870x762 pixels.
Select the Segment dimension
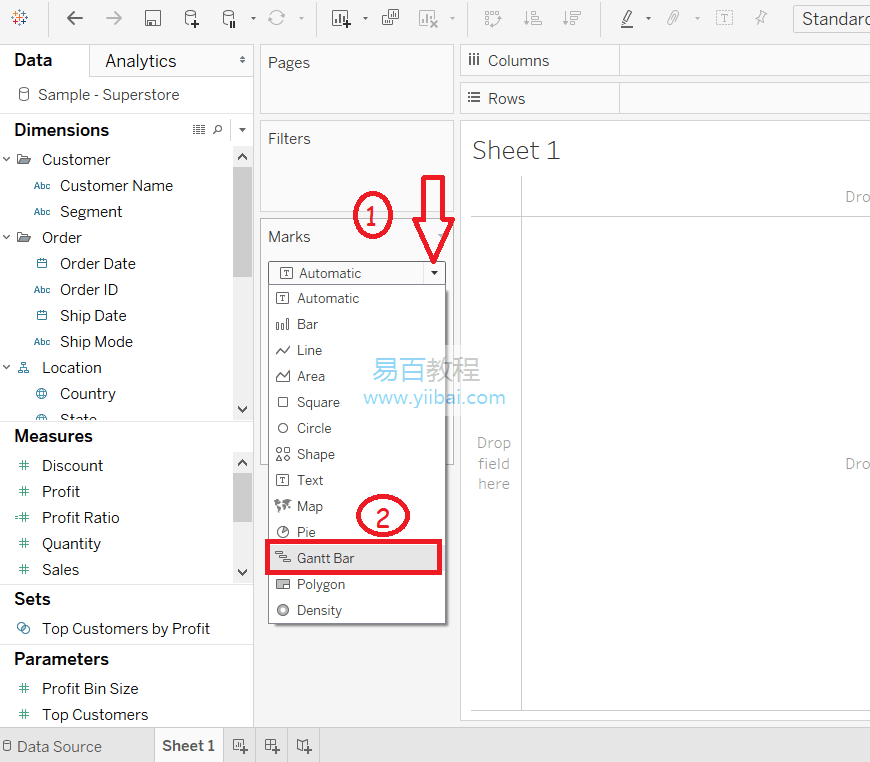tap(91, 211)
